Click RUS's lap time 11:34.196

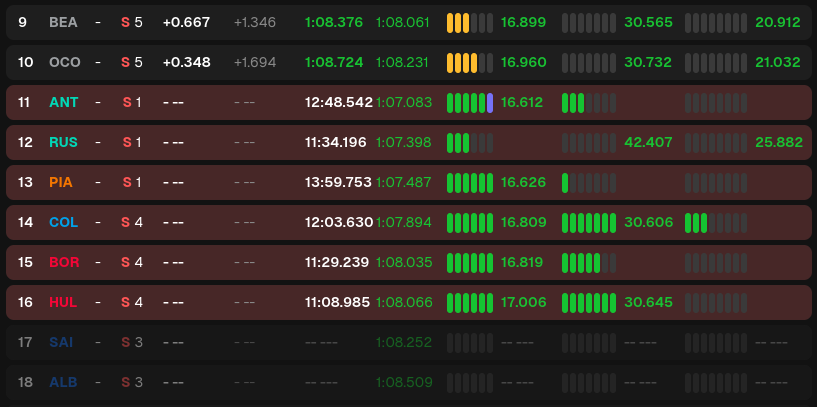(x=336, y=142)
